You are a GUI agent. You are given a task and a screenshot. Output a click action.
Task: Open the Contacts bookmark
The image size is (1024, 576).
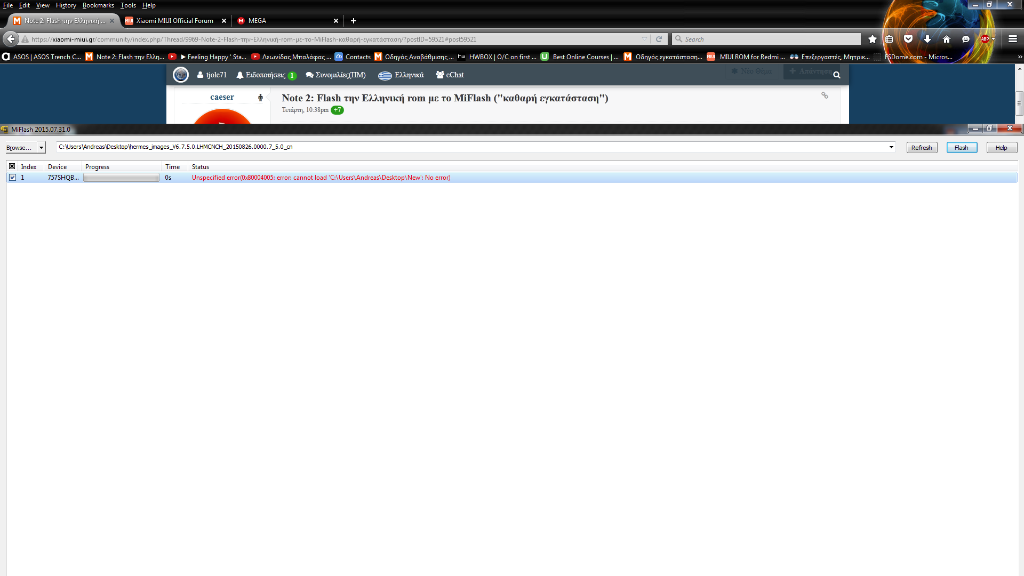pyautogui.click(x=353, y=57)
